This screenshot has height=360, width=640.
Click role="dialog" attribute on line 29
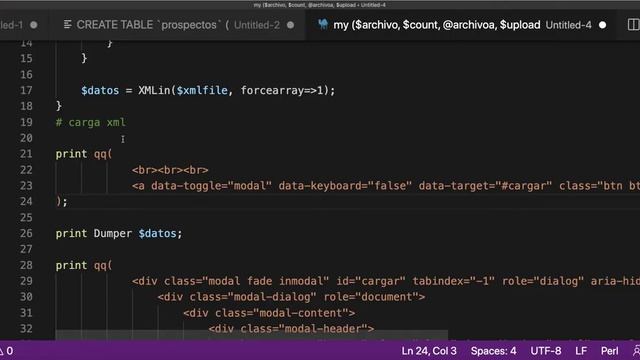tap(543, 281)
